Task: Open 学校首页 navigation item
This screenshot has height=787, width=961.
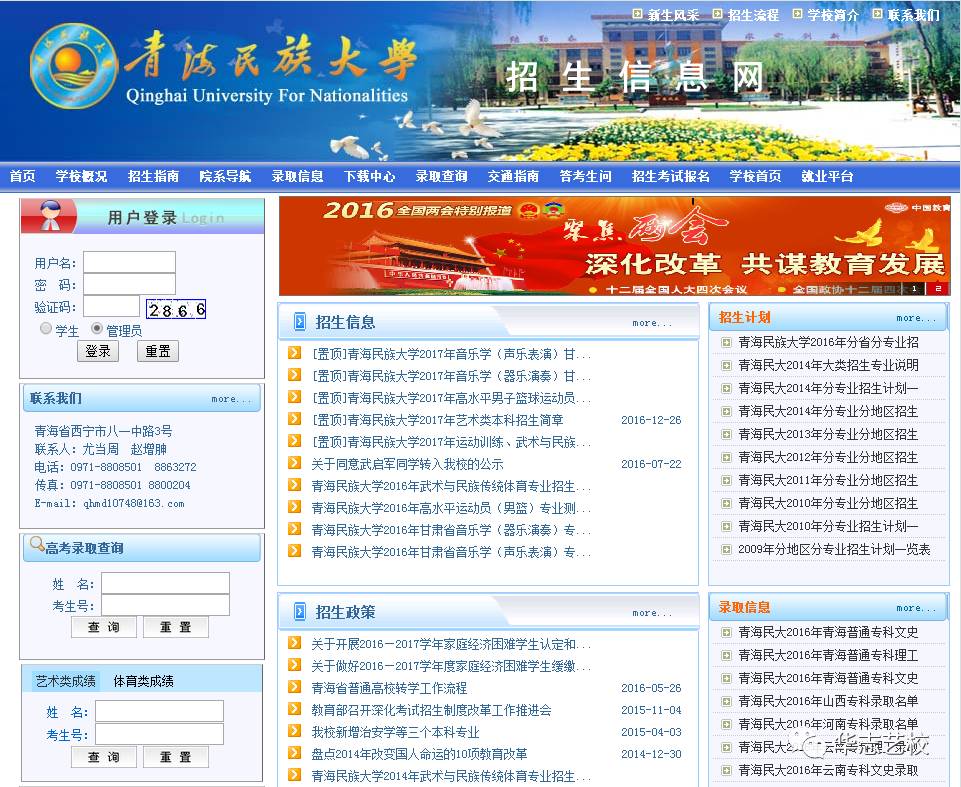Action: (755, 177)
